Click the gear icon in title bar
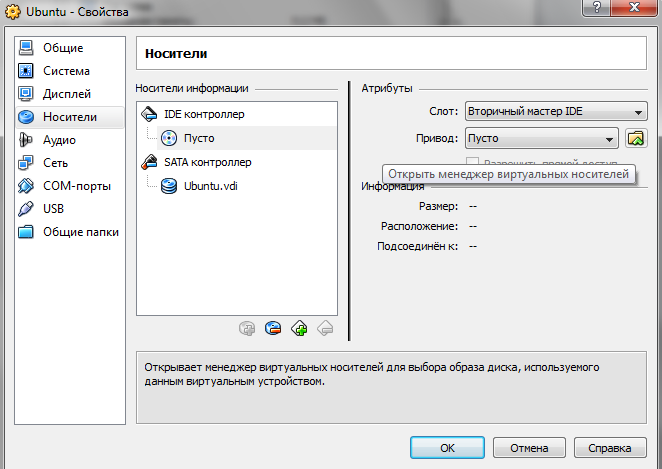This screenshot has height=469, width=662. coord(12,11)
